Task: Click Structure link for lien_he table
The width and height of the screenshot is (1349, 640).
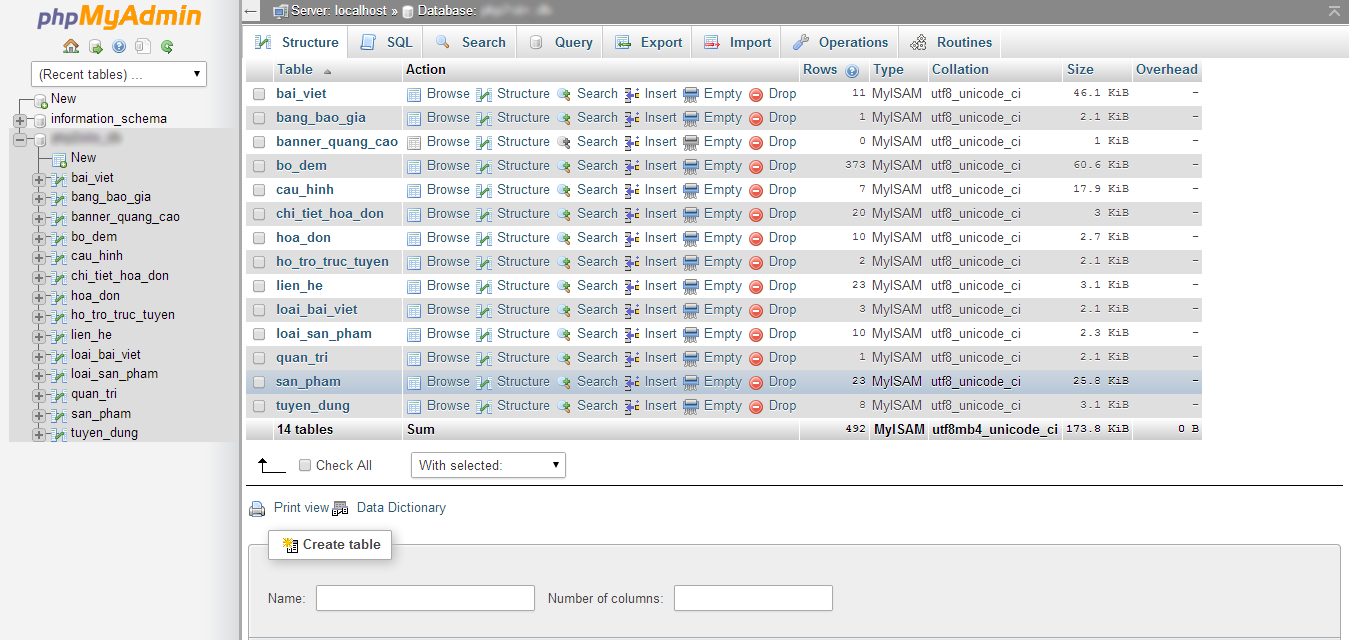Action: [x=522, y=286]
